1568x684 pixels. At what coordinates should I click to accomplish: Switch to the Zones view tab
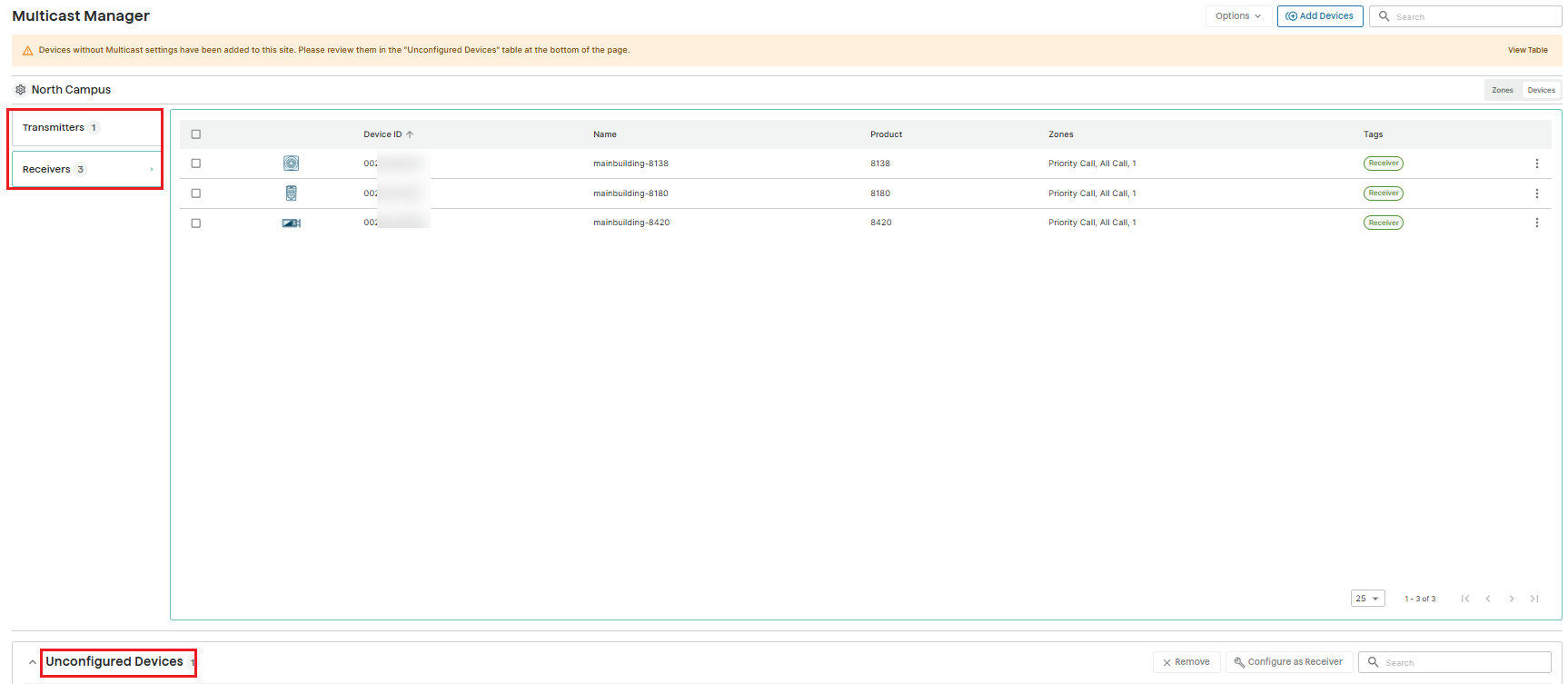coord(1503,90)
